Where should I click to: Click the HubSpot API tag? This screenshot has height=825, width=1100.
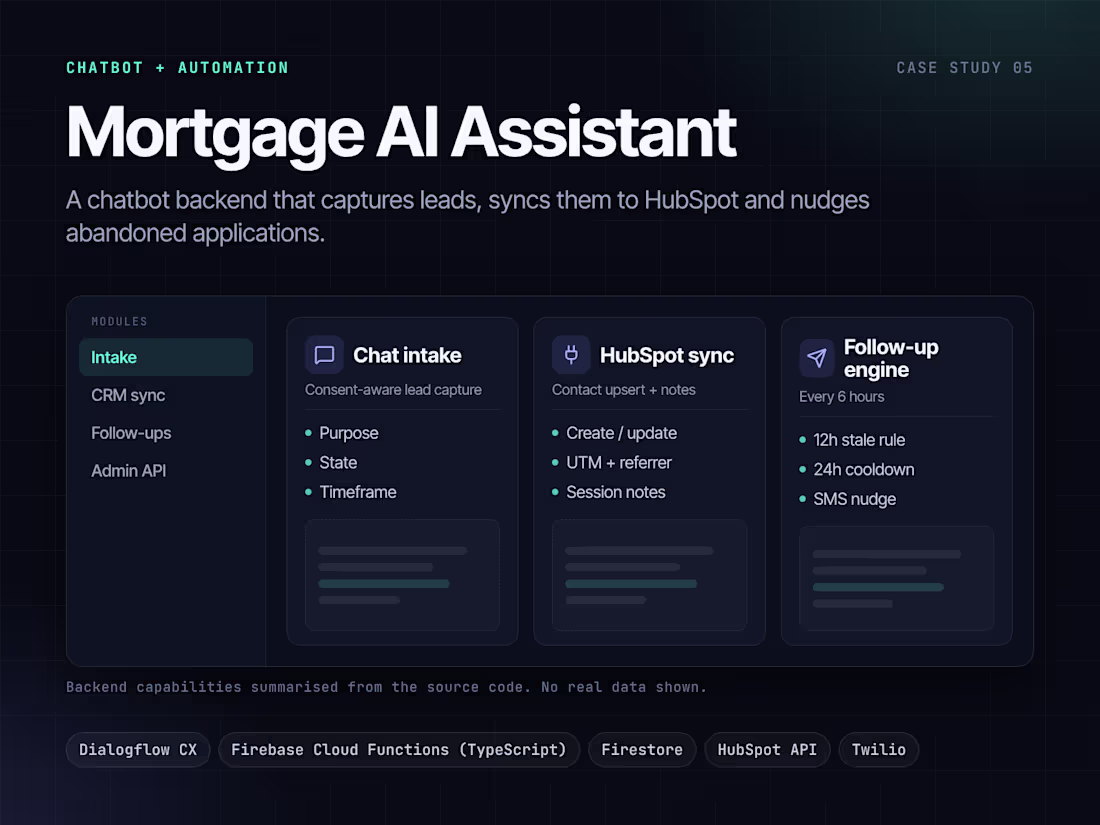(x=767, y=750)
